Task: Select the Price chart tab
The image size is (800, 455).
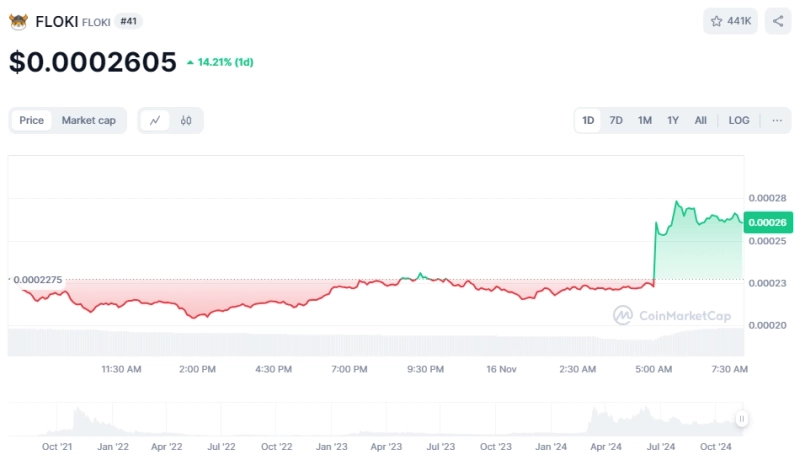Action: (x=32, y=121)
